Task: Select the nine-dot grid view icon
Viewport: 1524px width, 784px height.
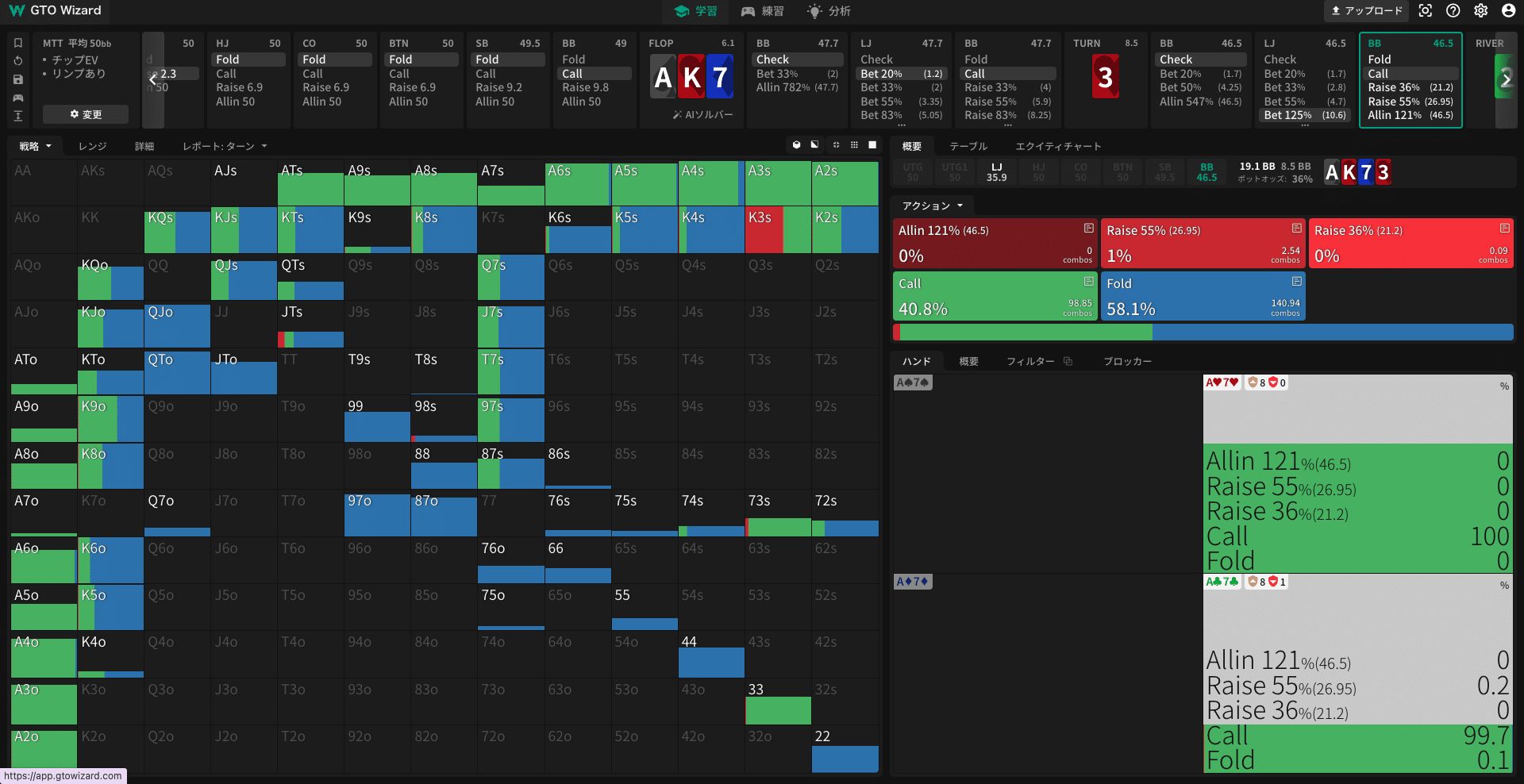Action: (854, 145)
